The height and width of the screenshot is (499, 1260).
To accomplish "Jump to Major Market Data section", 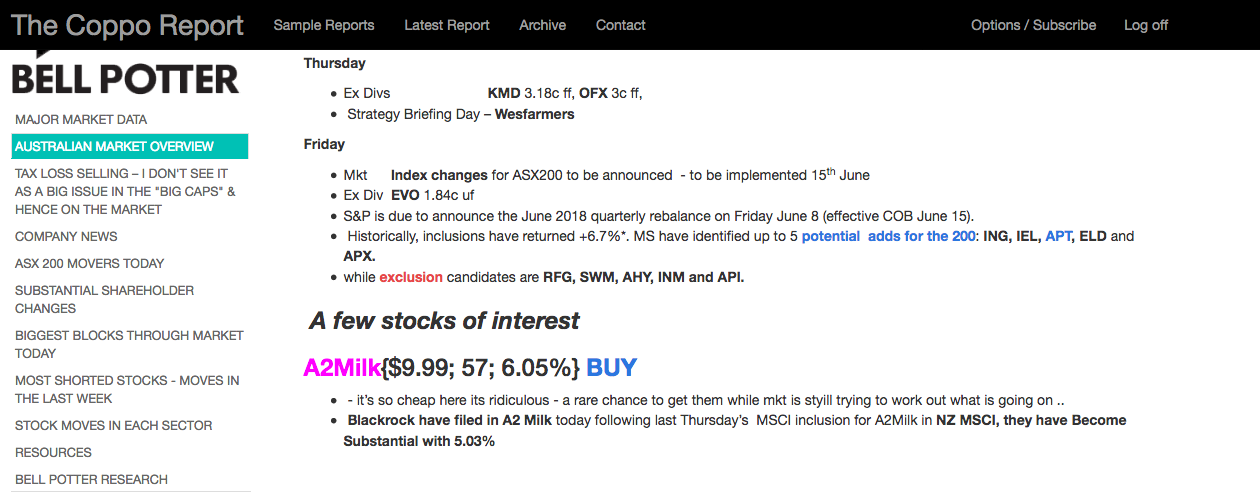I will (x=81, y=119).
